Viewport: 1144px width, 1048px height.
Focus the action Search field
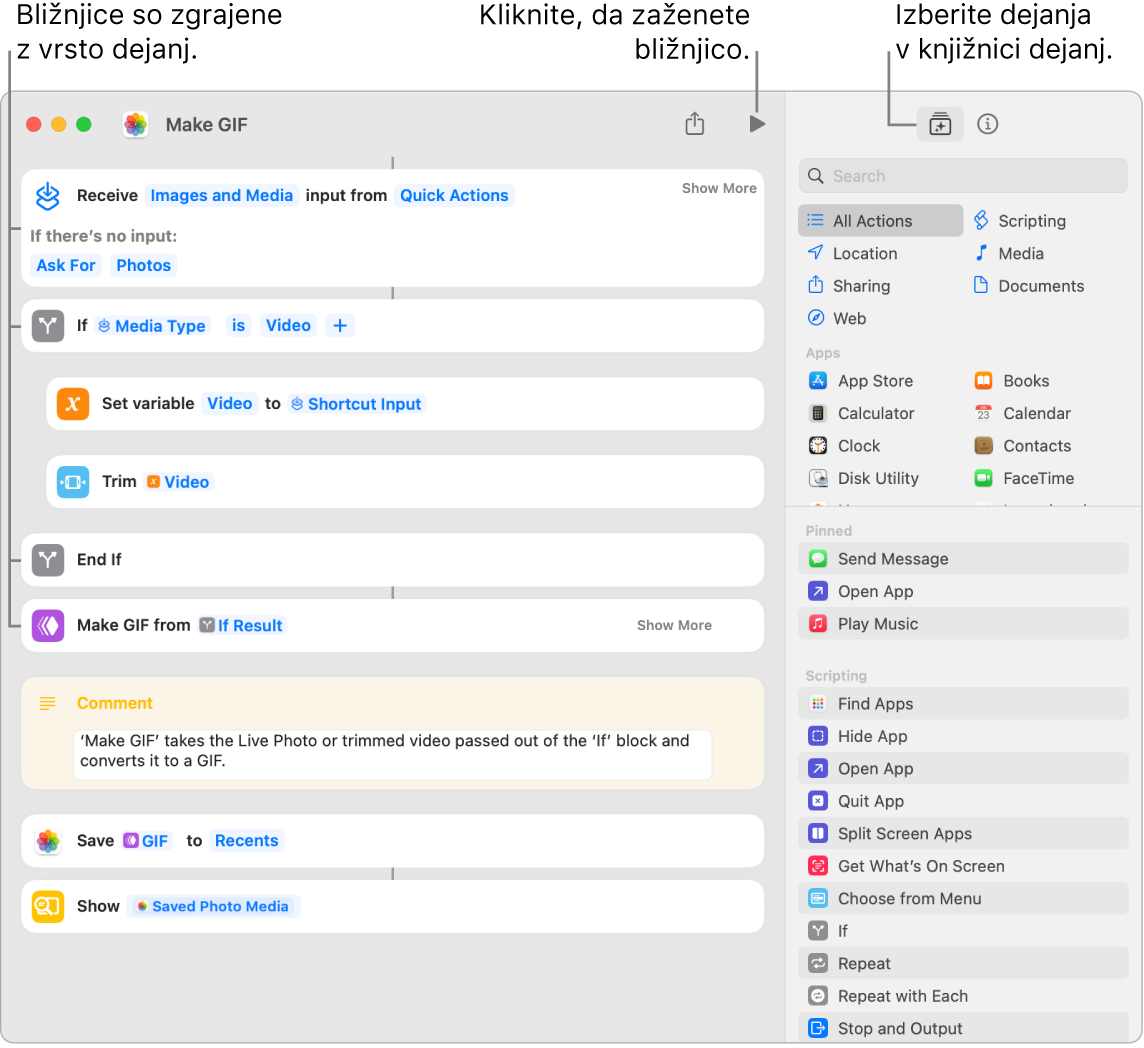[x=963, y=176]
